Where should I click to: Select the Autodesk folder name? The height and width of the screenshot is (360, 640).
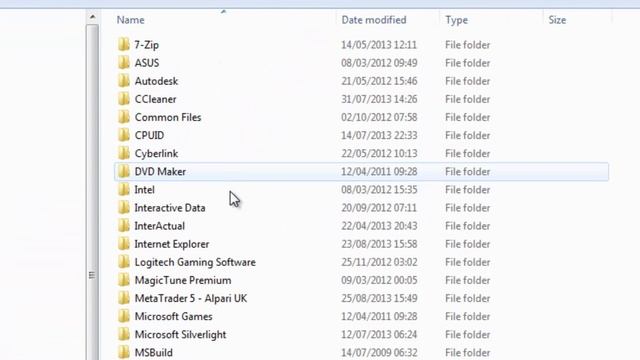tap(156, 81)
